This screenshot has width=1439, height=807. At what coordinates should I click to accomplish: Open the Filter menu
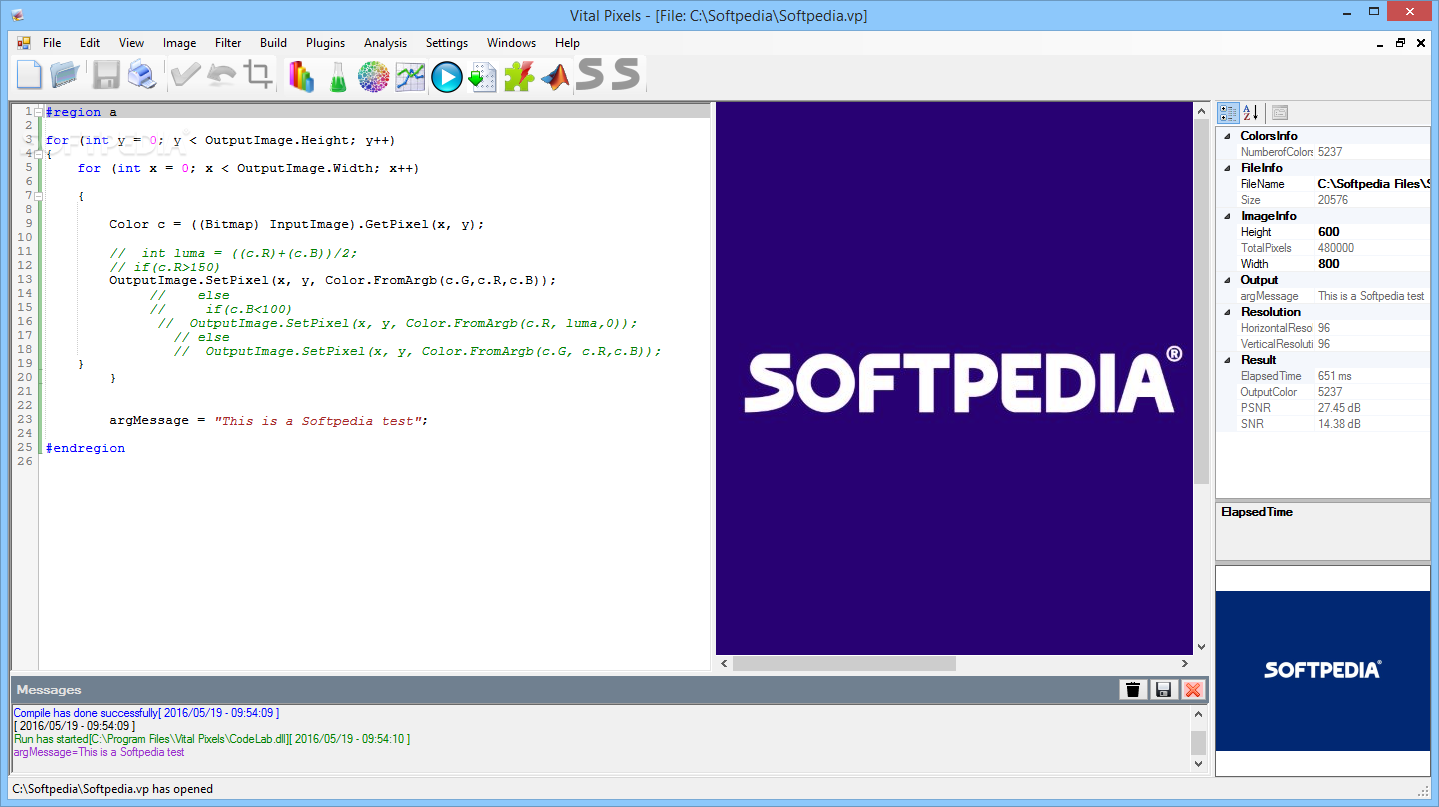[228, 43]
